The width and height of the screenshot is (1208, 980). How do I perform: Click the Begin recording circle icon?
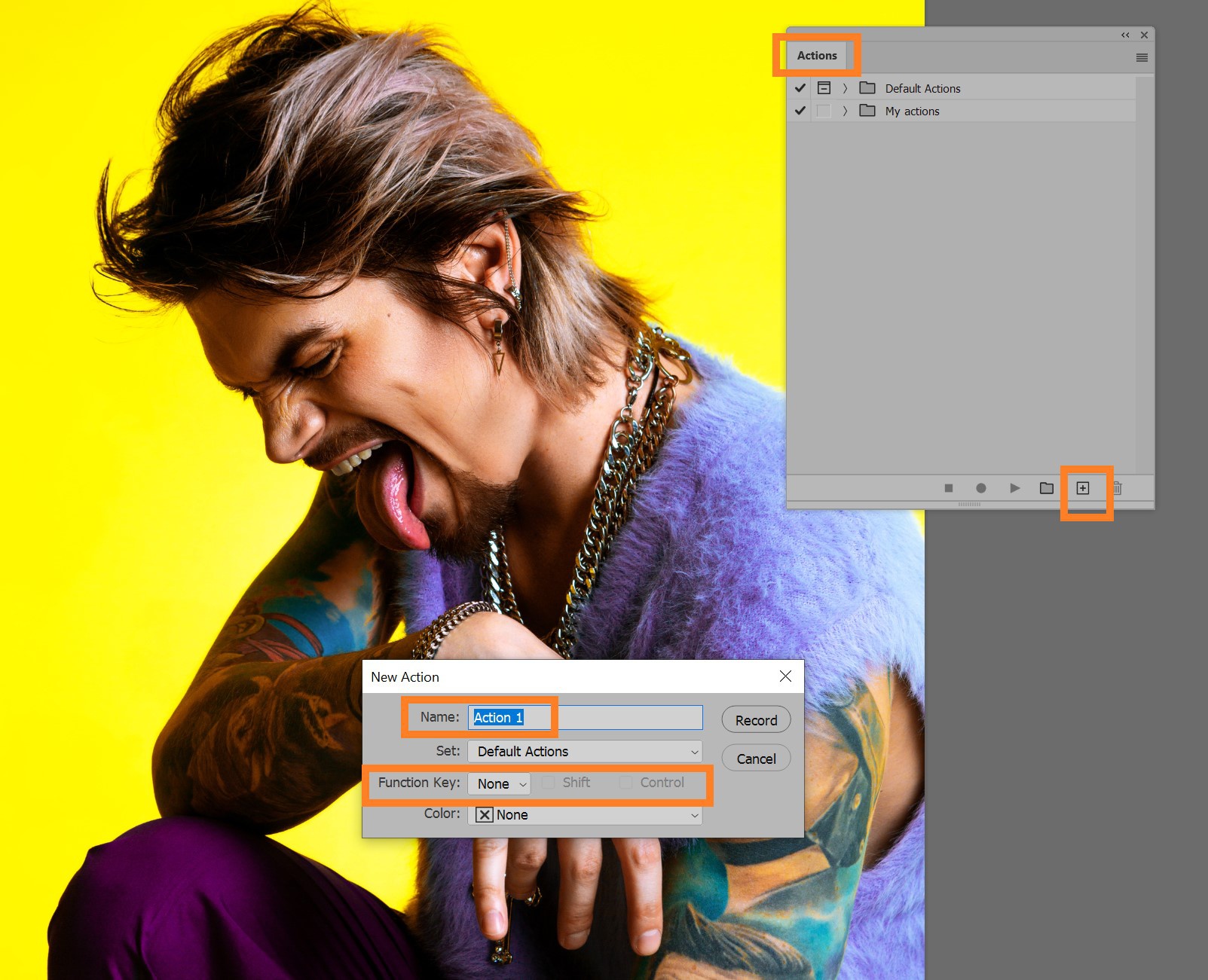pyautogui.click(x=981, y=488)
